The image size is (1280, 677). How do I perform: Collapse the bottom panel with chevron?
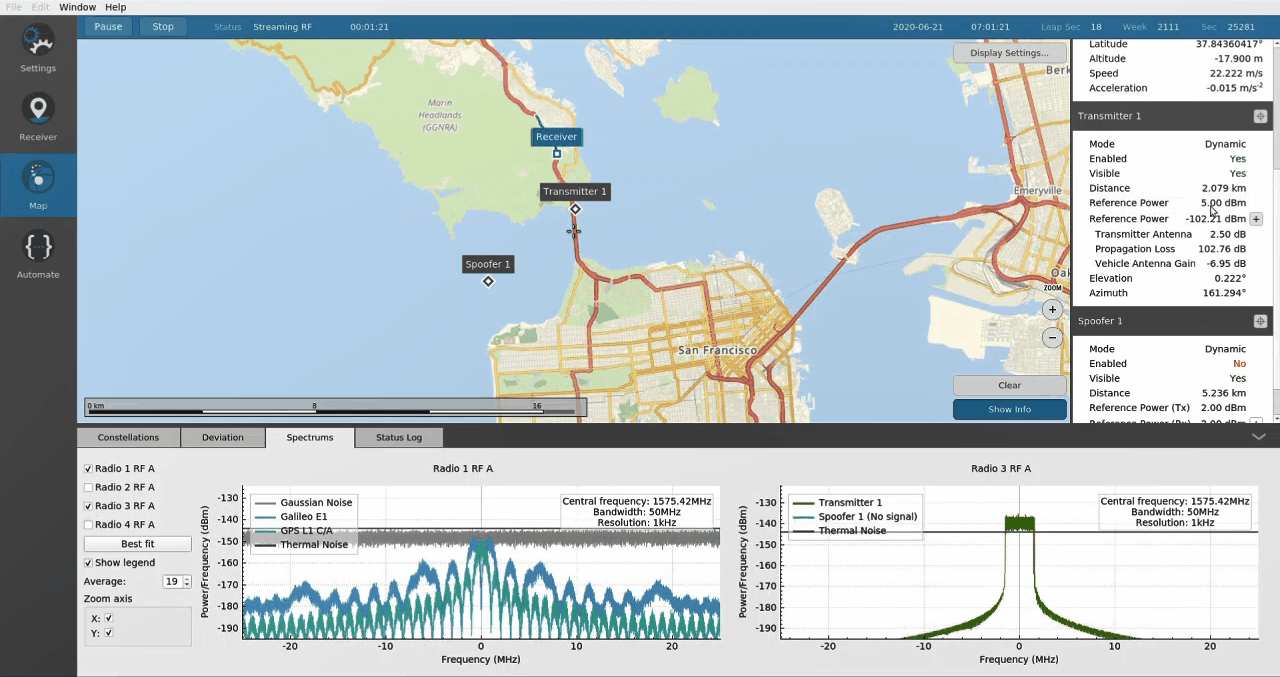[x=1259, y=437]
